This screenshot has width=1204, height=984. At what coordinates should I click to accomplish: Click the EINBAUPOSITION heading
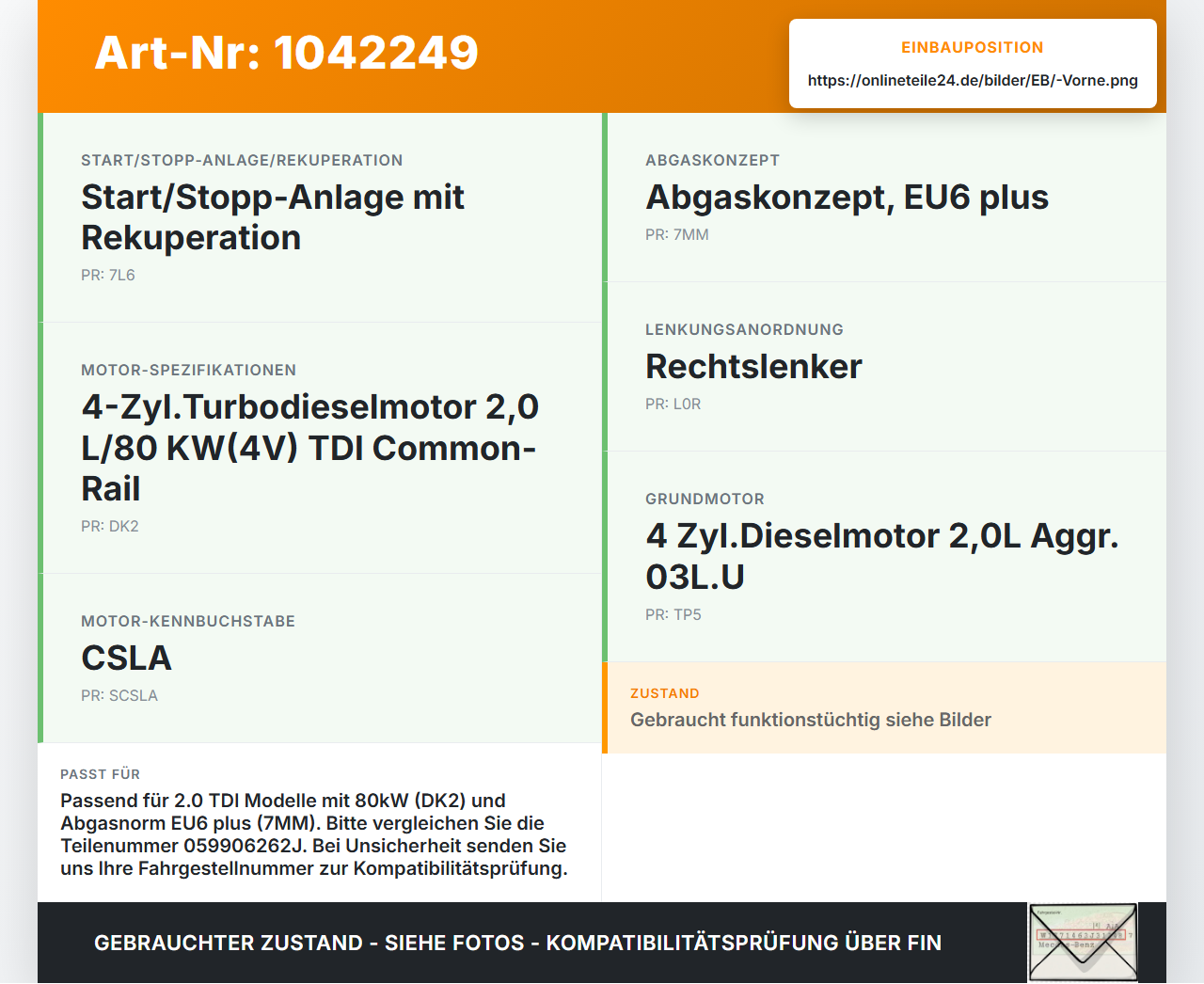tap(973, 47)
